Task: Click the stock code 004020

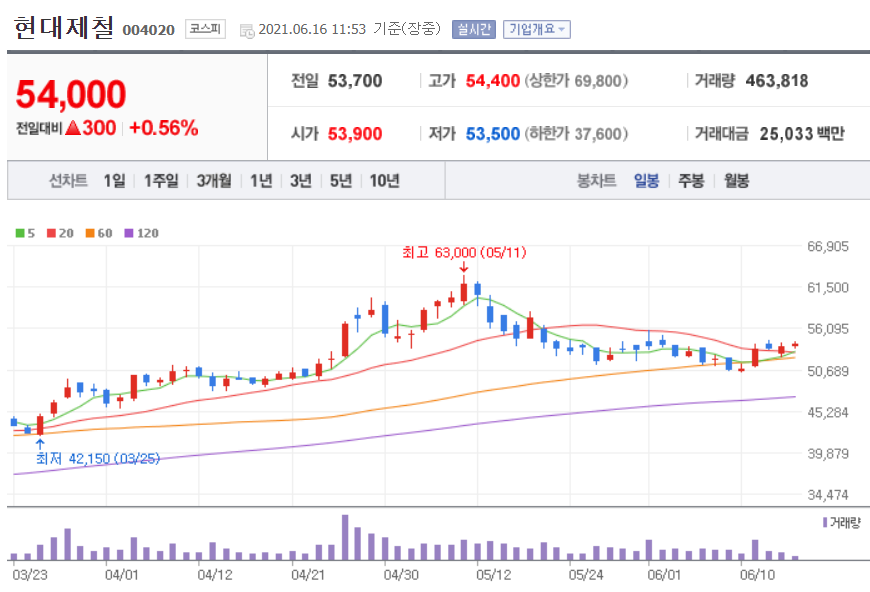Action: (x=149, y=30)
